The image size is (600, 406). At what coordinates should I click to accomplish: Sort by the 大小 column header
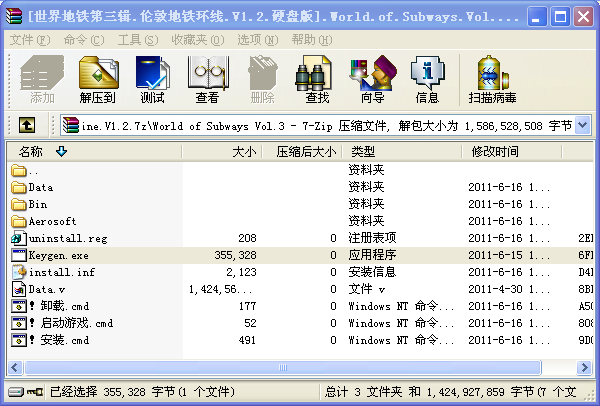[x=222, y=152]
